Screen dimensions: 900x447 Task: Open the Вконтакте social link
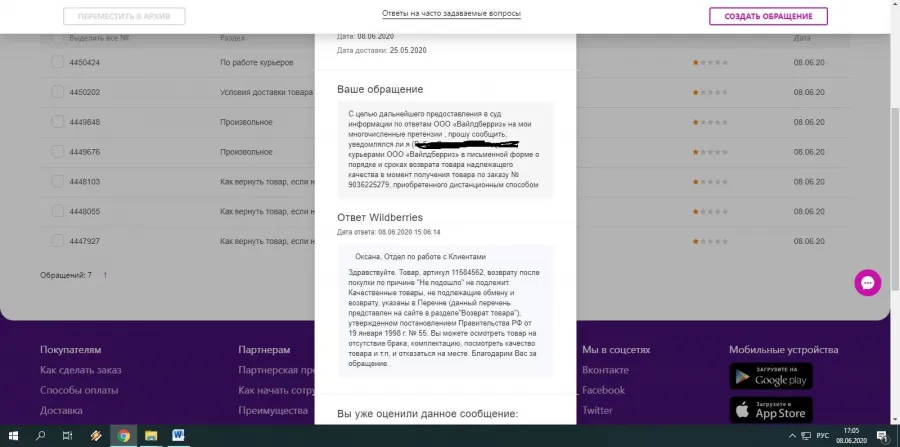[x=605, y=370]
